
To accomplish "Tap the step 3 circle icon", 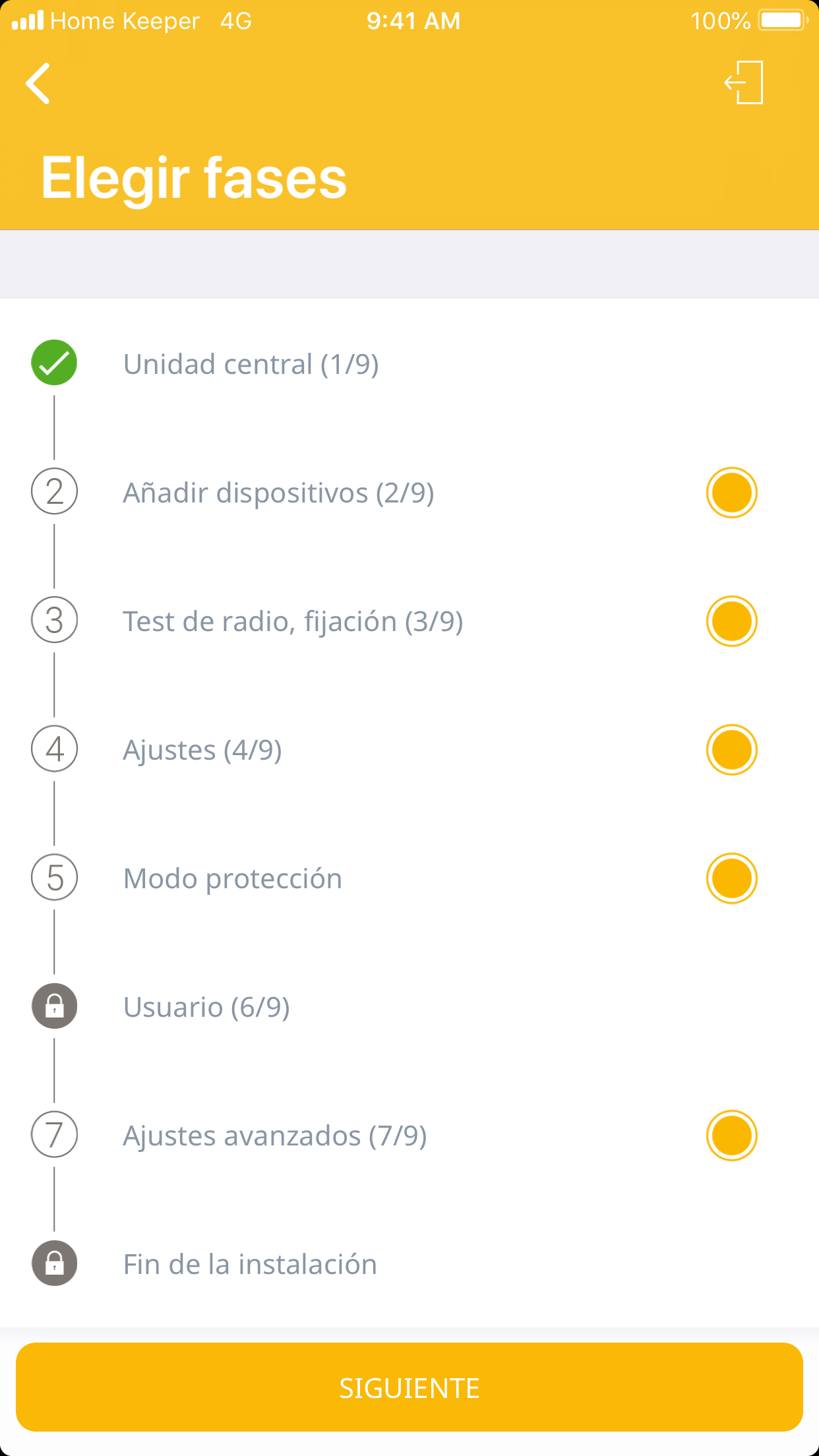I will tap(55, 621).
